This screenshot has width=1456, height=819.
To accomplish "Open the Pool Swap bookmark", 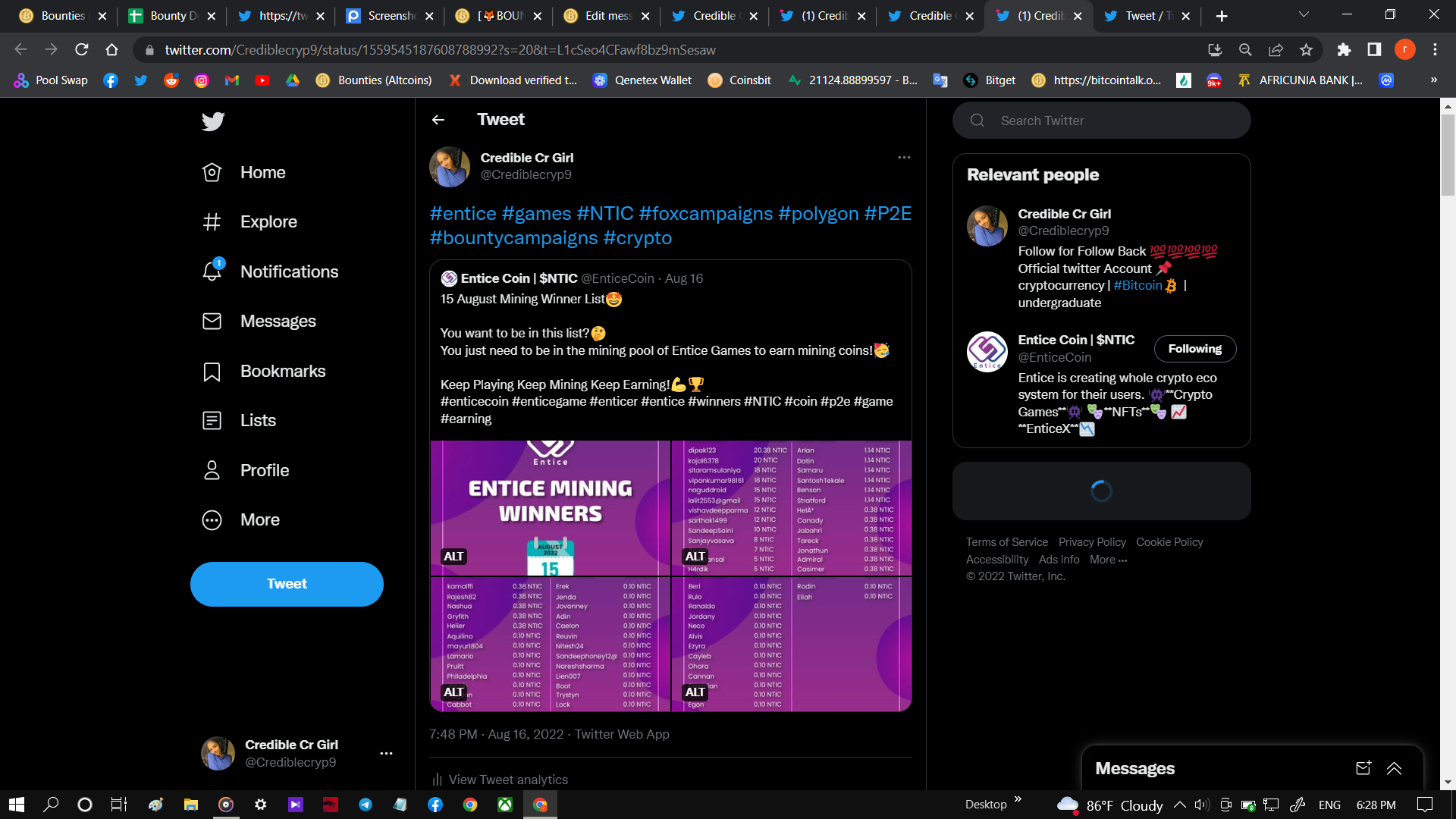I will [51, 80].
